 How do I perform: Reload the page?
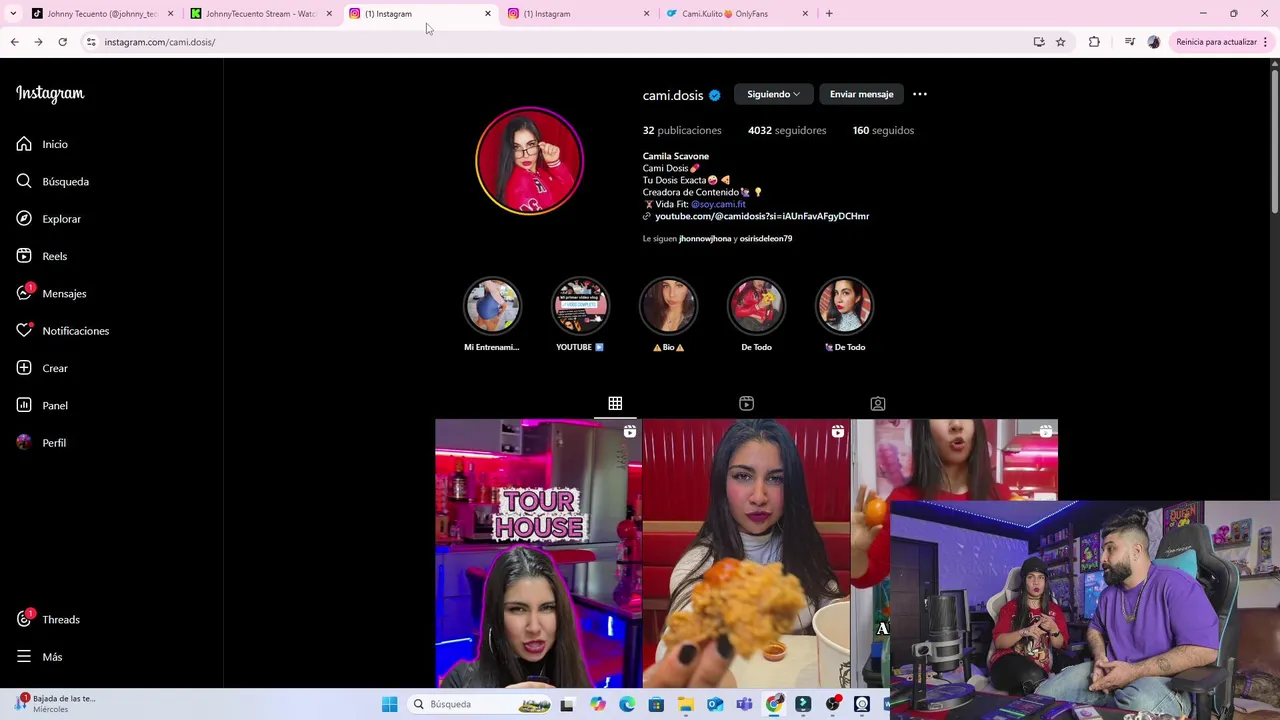(x=62, y=42)
